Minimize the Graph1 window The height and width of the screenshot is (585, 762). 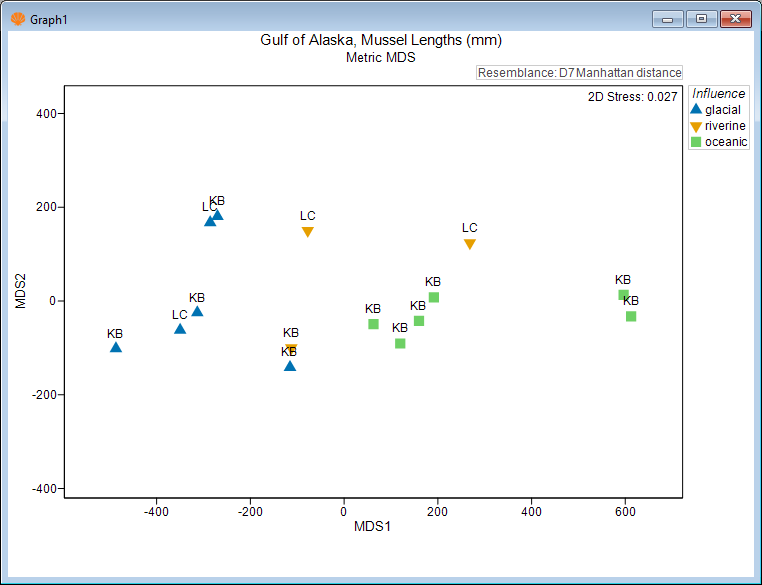point(668,19)
